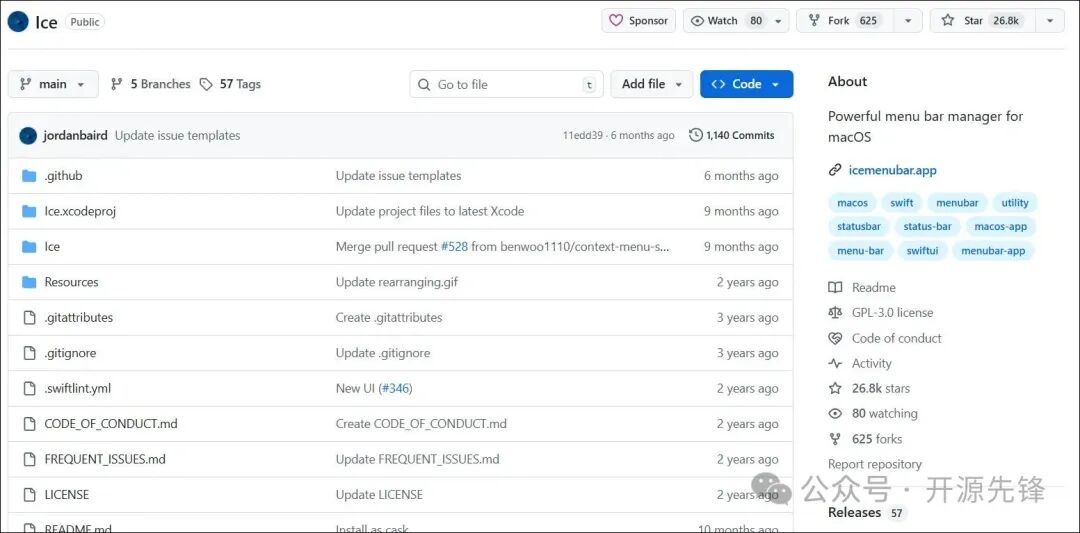Open the main branch selector dropdown
This screenshot has height=533, width=1080.
(x=53, y=84)
